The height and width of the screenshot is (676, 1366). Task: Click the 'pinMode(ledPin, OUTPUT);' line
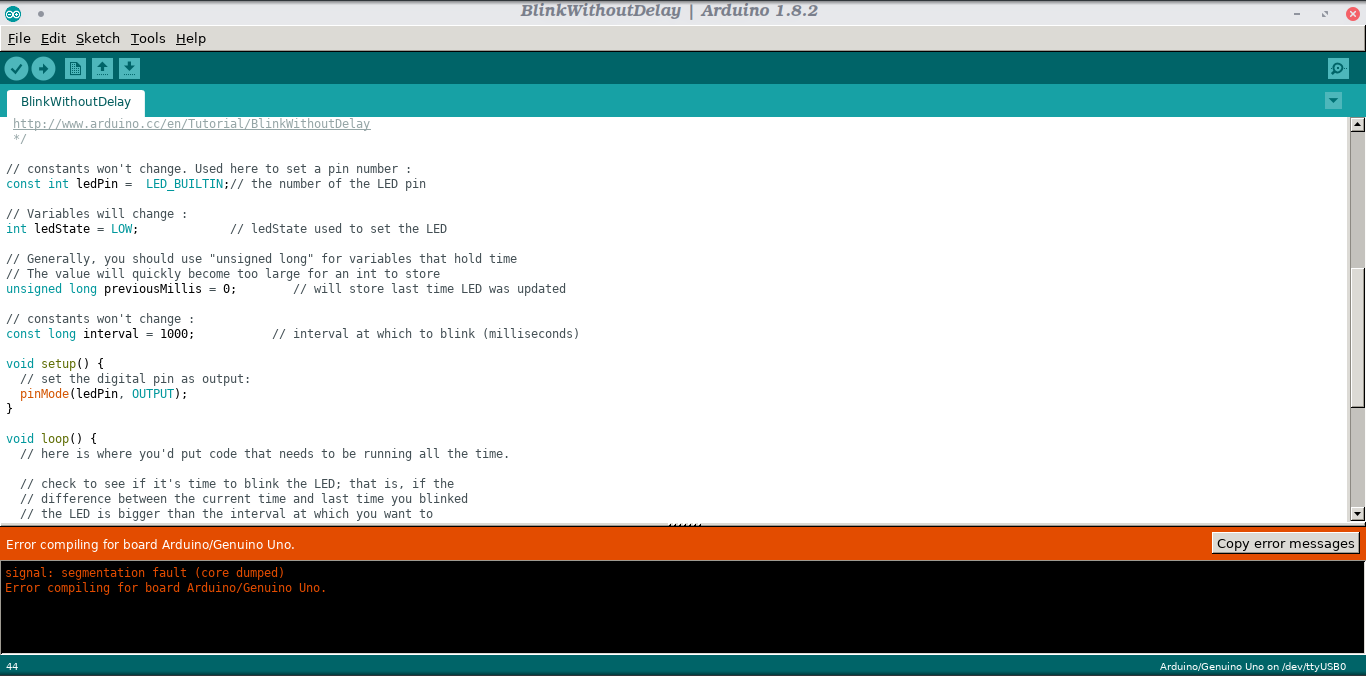tap(104, 394)
